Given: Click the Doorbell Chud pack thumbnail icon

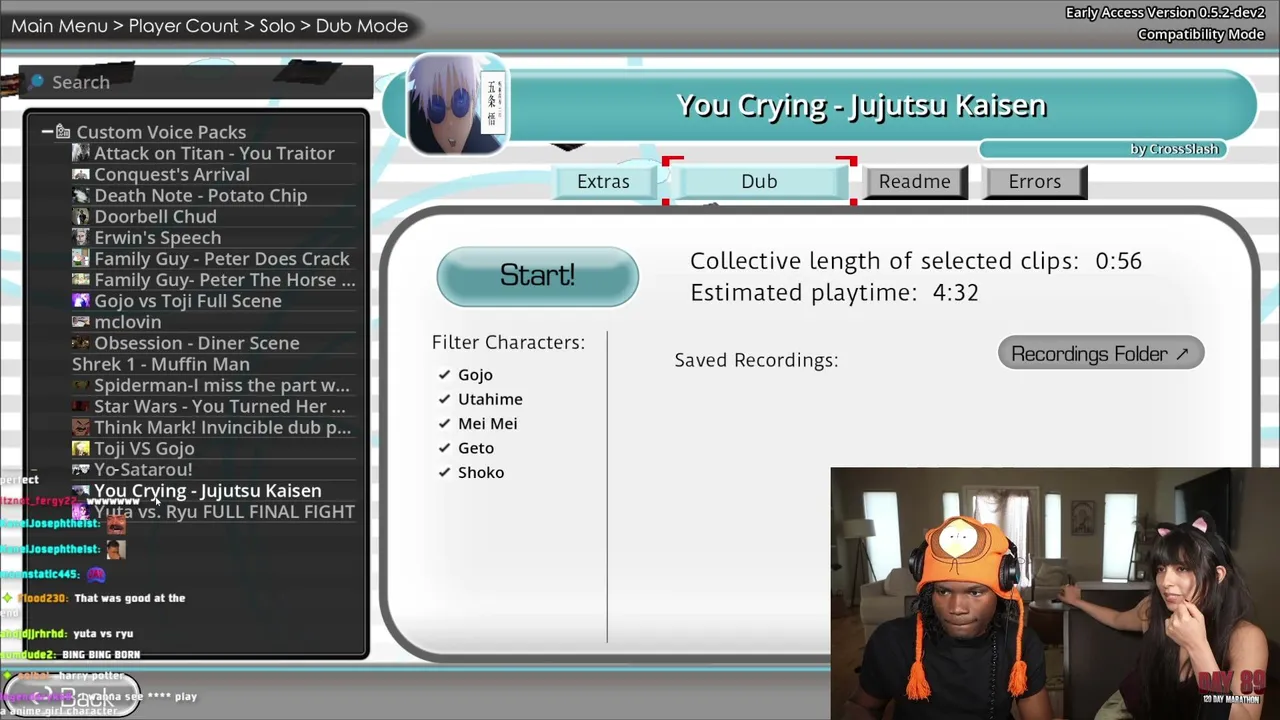Looking at the screenshot, I should pyautogui.click(x=81, y=216).
